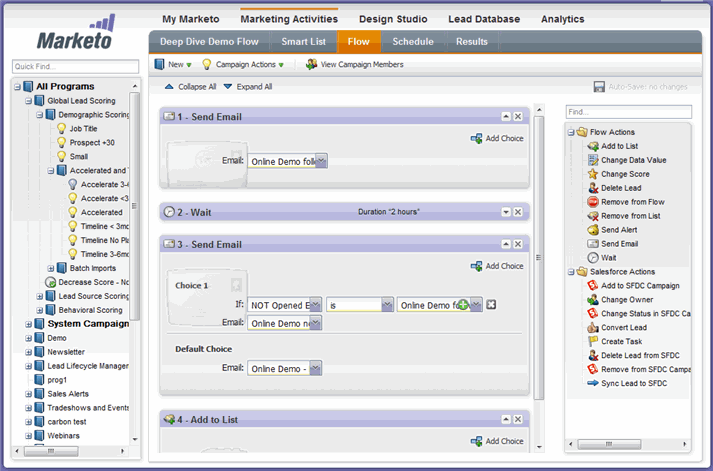Collapse the Demographic Scoring tree node
The image size is (713, 471).
tap(37, 115)
